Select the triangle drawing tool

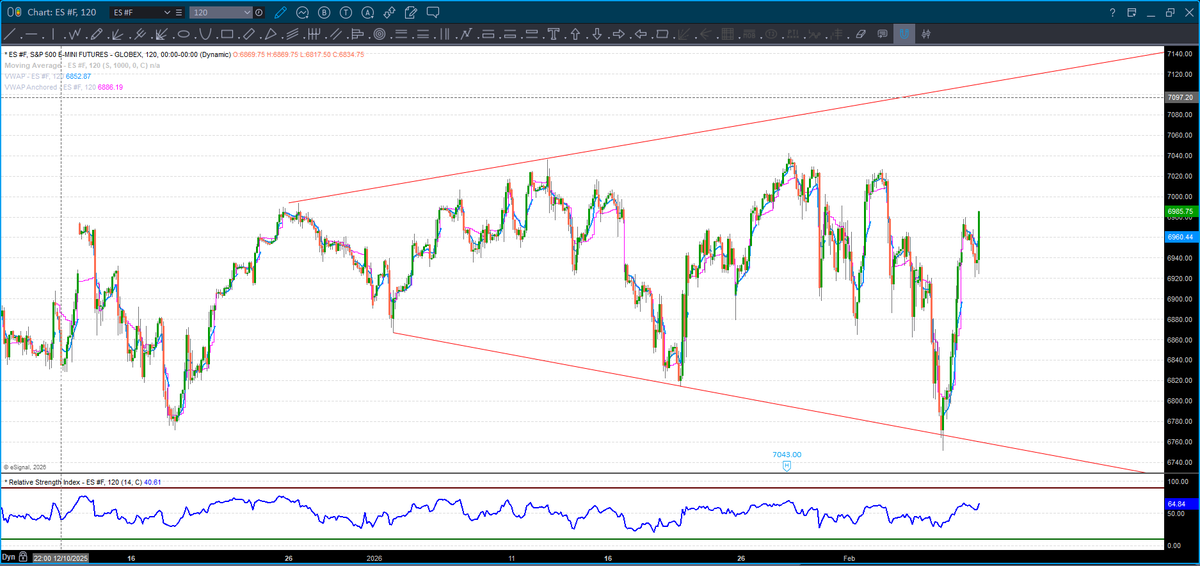tap(270, 34)
